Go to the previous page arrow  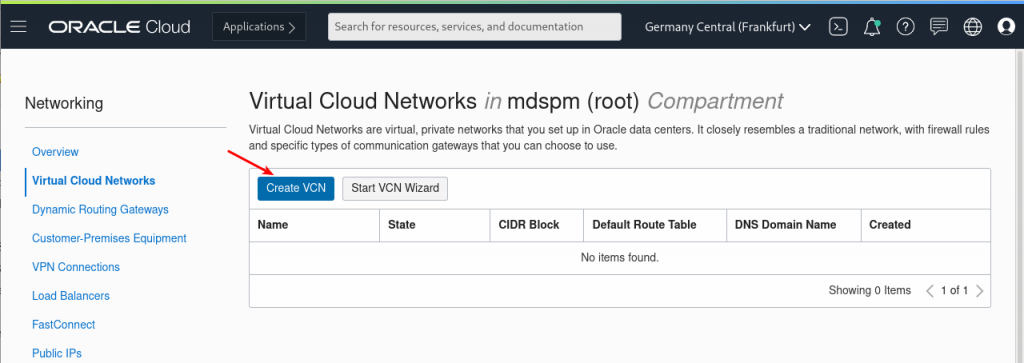click(930, 291)
